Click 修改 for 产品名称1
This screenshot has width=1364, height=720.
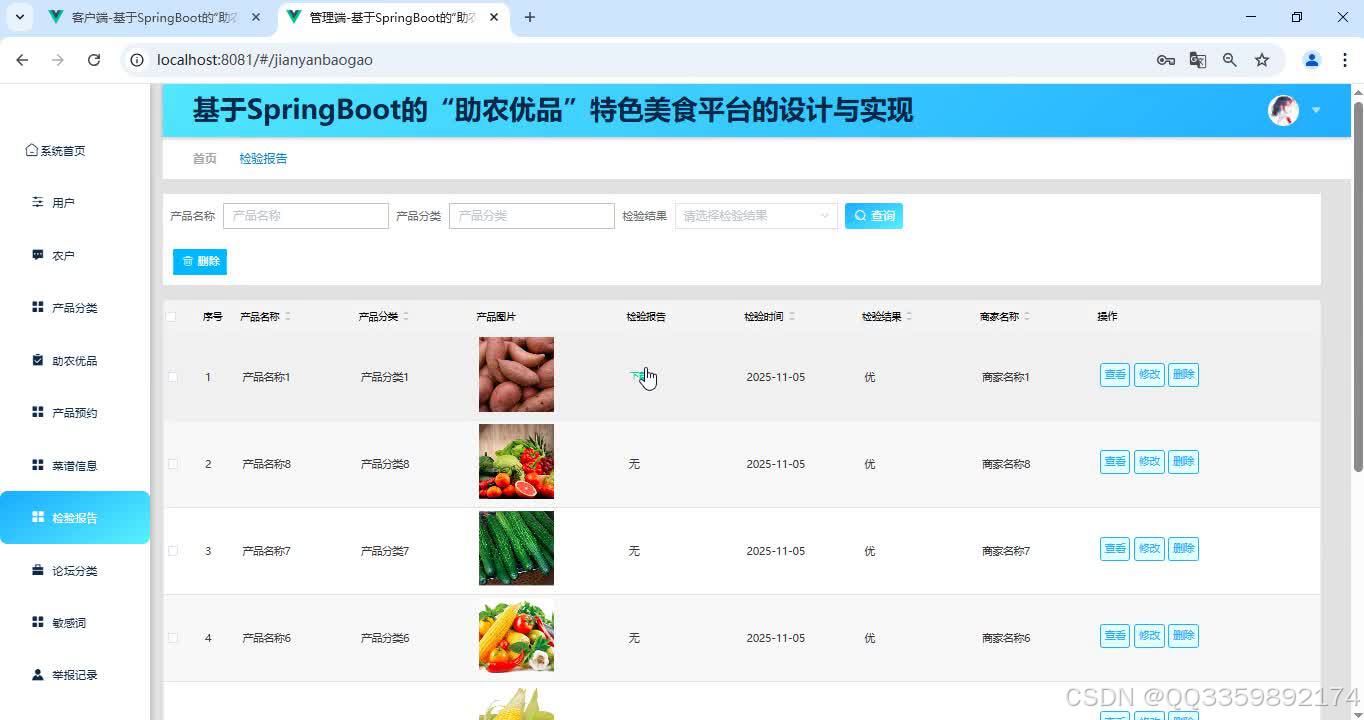point(1149,375)
